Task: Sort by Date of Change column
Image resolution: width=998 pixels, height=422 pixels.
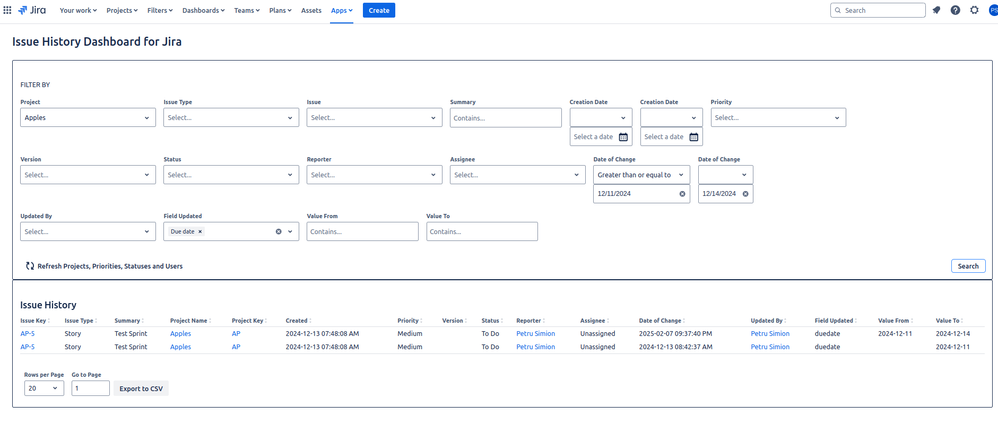Action: click(662, 321)
